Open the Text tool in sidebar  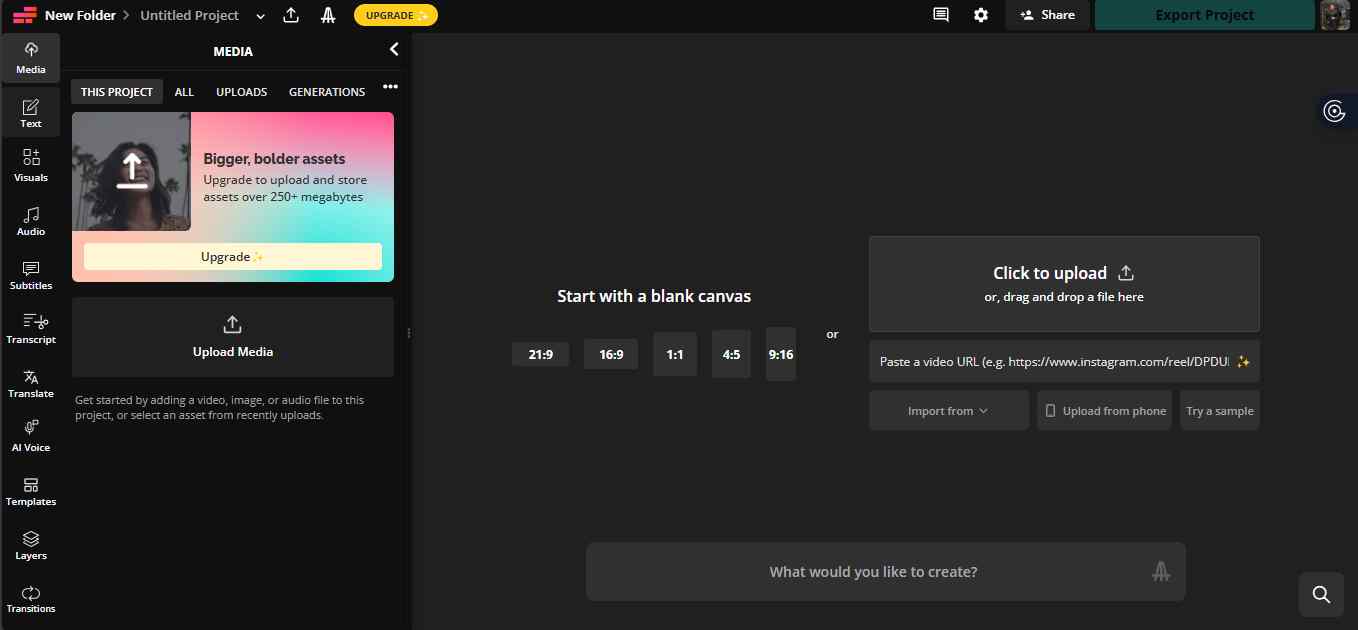[31, 113]
